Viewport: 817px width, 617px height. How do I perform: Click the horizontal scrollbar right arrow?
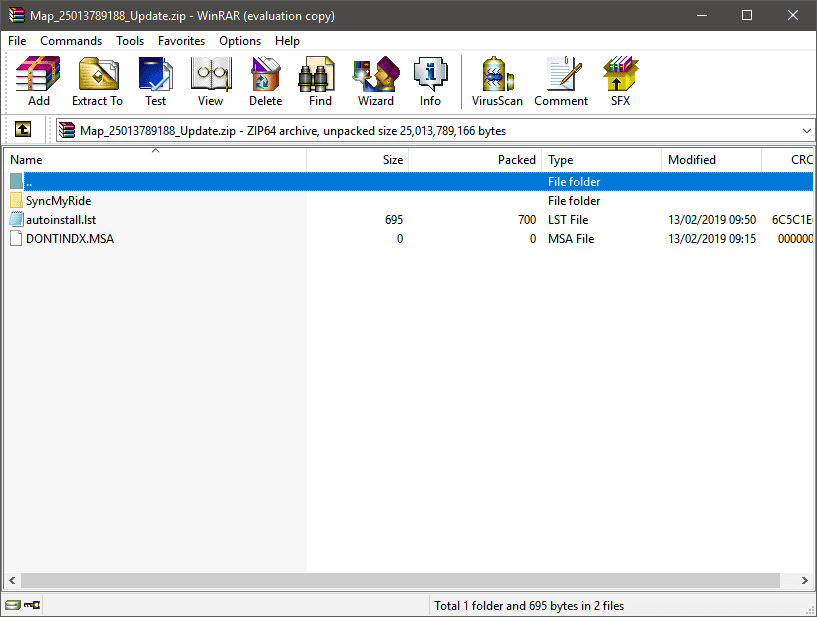tap(805, 580)
